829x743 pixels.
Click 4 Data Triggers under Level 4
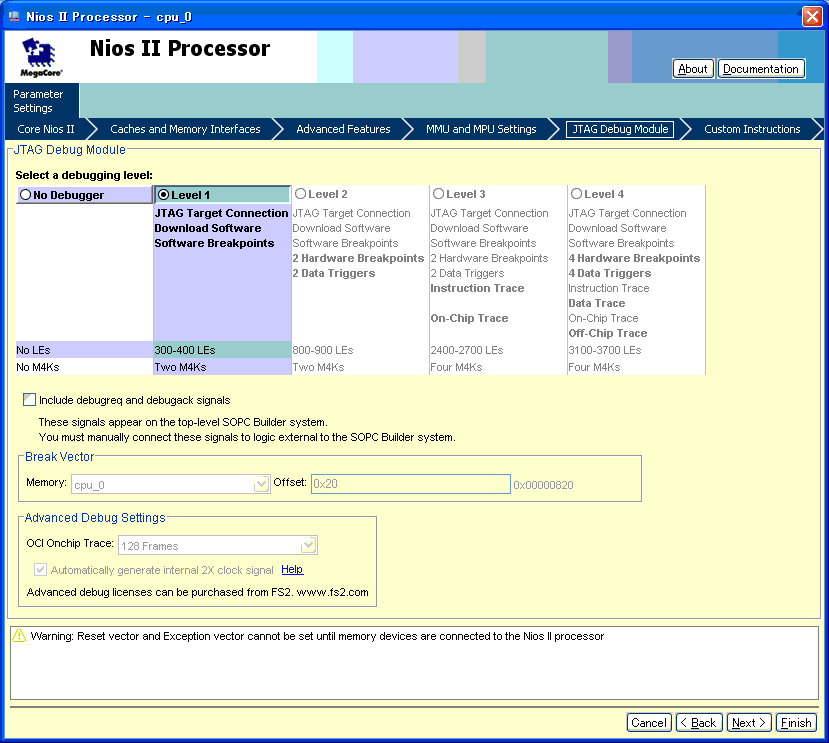pyautogui.click(x=610, y=273)
